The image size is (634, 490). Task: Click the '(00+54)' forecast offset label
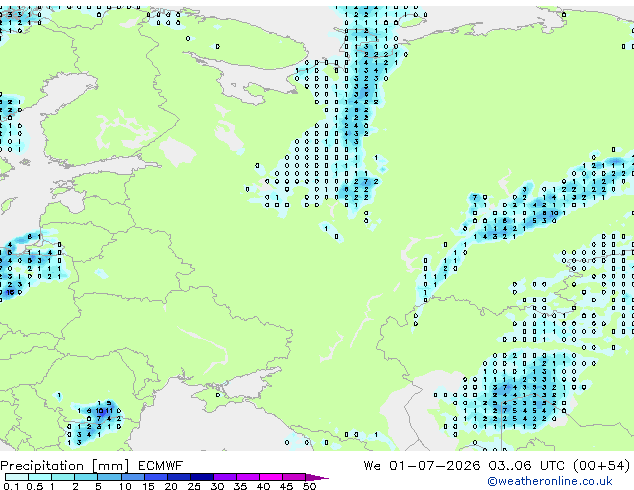[601, 466]
